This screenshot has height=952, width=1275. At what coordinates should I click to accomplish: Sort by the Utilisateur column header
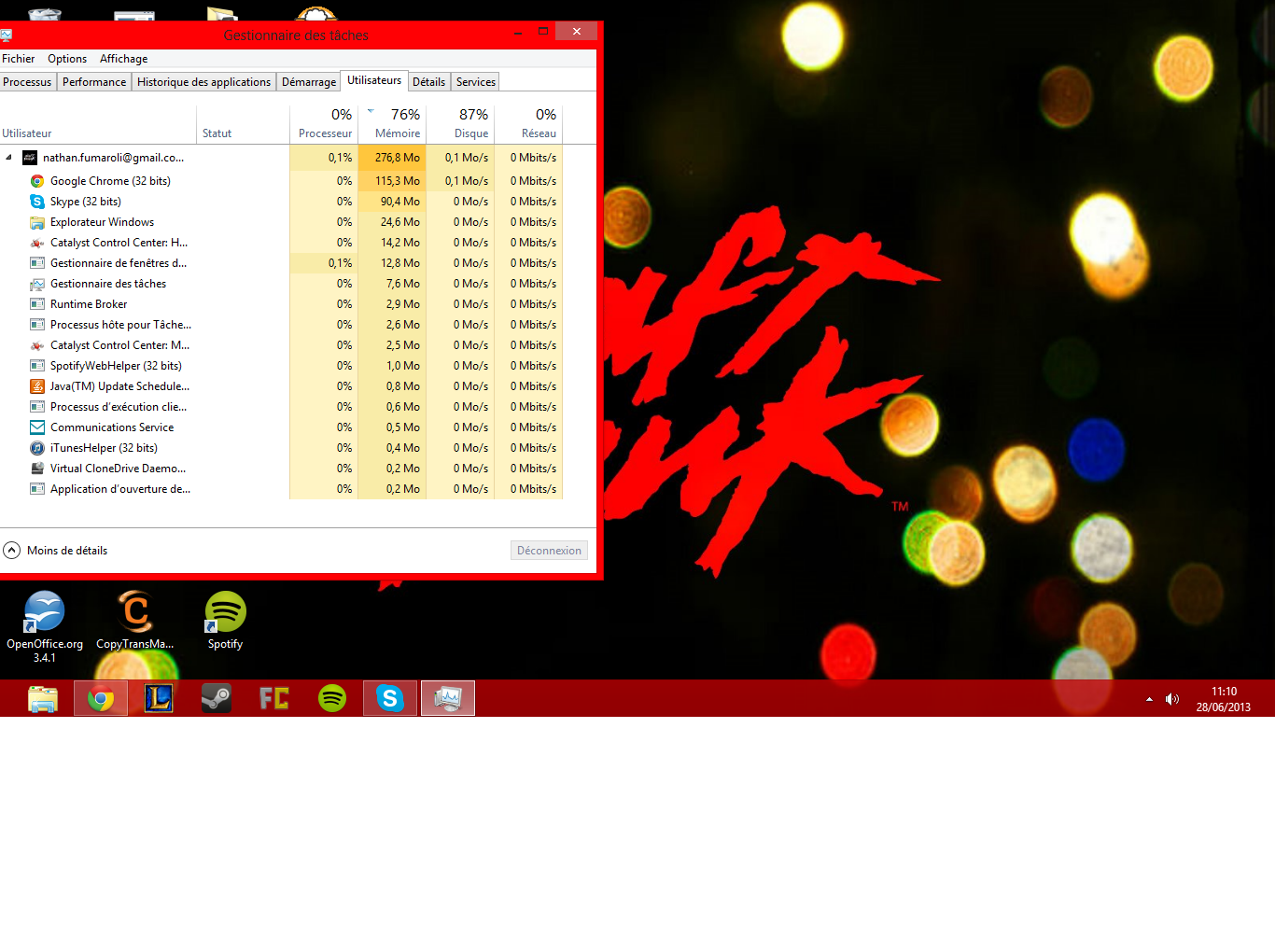pyautogui.click(x=97, y=124)
